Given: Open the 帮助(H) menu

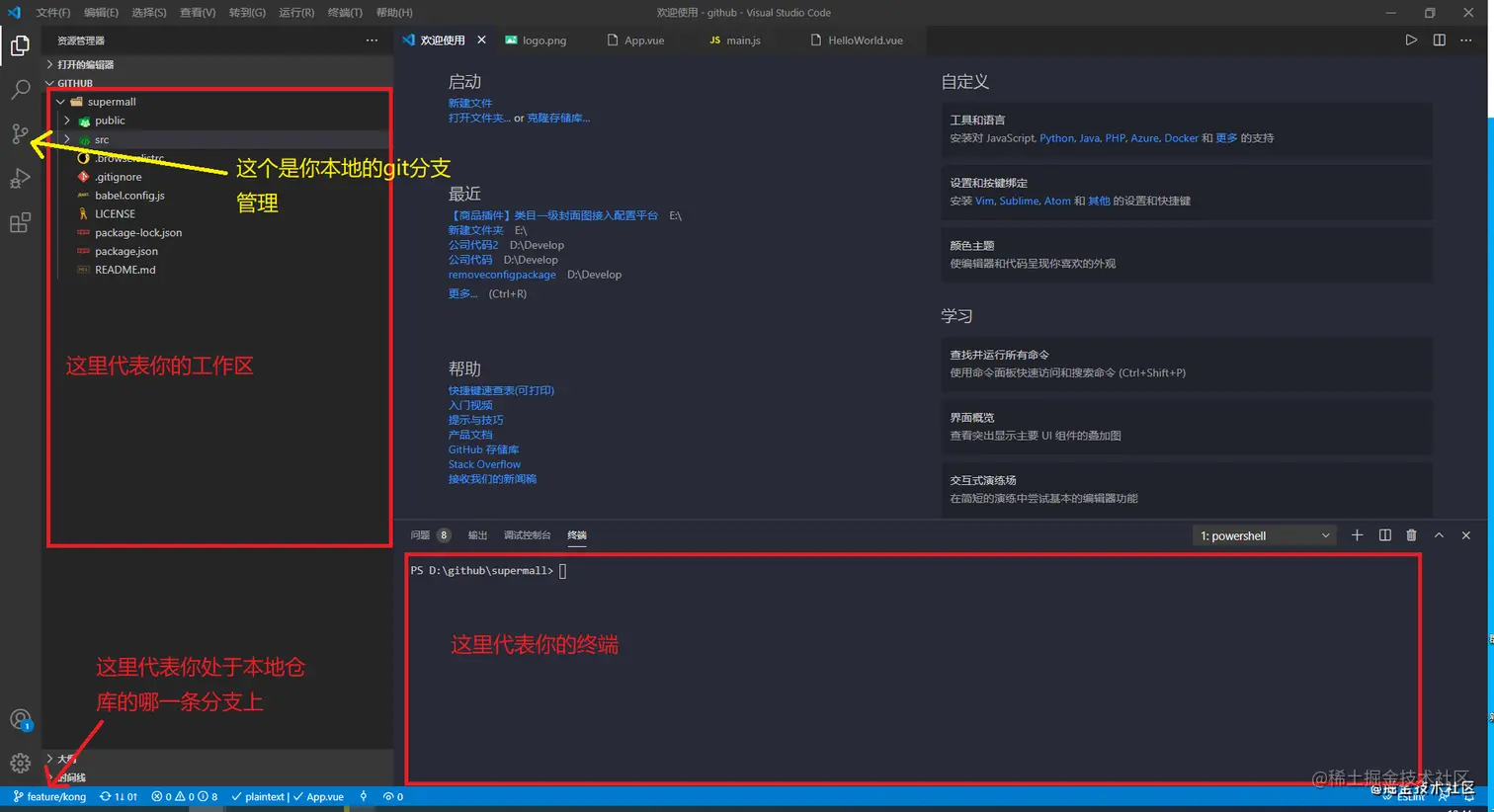Looking at the screenshot, I should tap(394, 13).
